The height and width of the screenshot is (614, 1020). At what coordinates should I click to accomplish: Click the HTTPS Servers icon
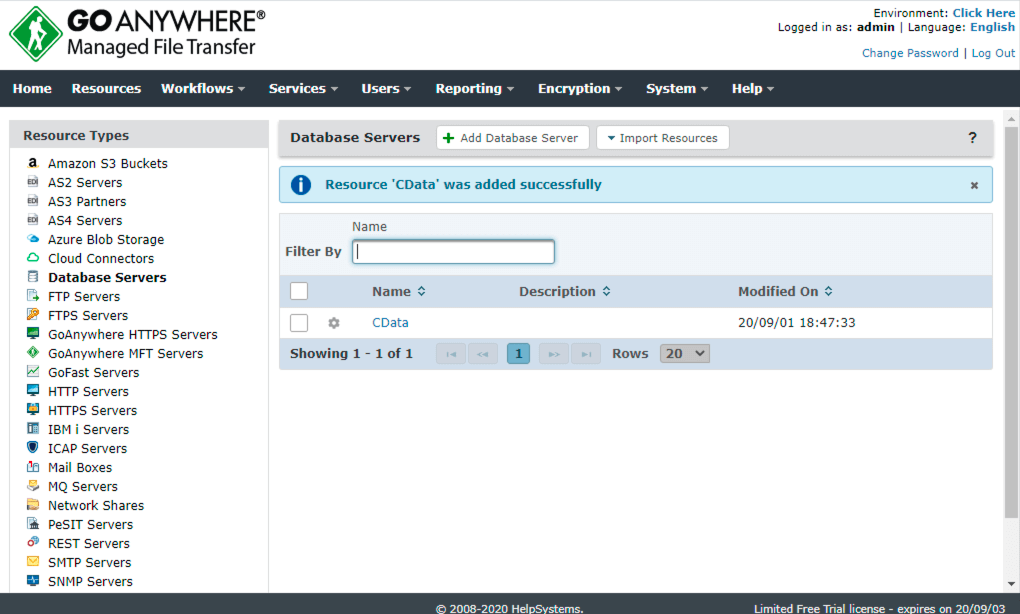(x=33, y=409)
